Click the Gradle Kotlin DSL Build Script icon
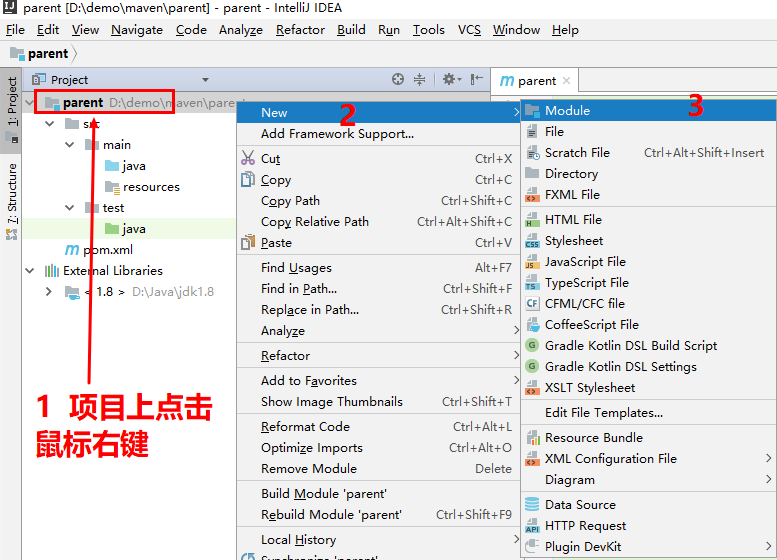 pyautogui.click(x=532, y=345)
